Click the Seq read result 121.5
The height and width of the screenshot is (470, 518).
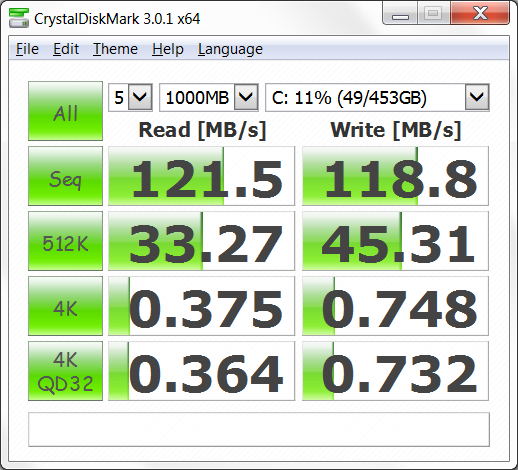tap(202, 176)
